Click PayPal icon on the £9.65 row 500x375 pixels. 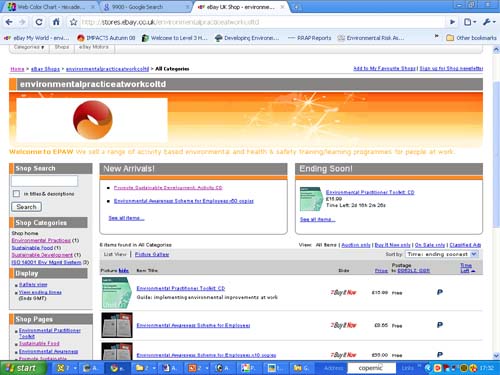coord(440,325)
